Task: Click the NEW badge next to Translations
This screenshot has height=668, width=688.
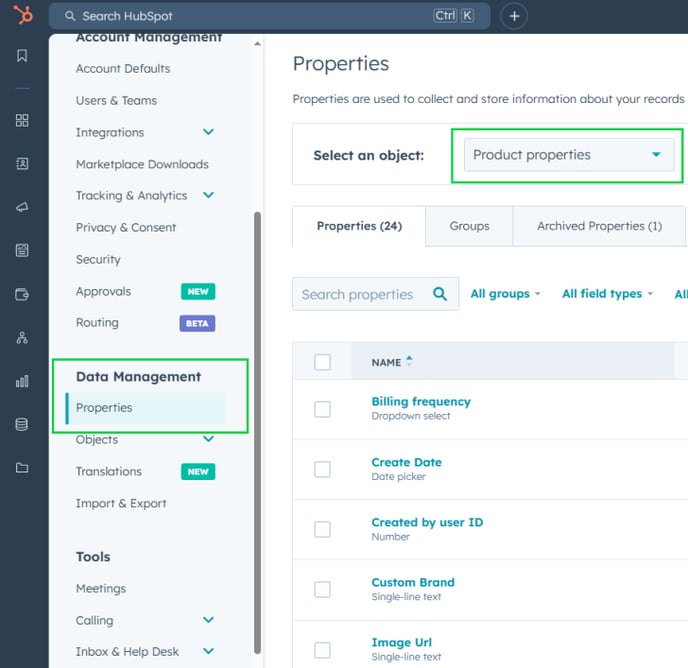Action: pos(198,471)
